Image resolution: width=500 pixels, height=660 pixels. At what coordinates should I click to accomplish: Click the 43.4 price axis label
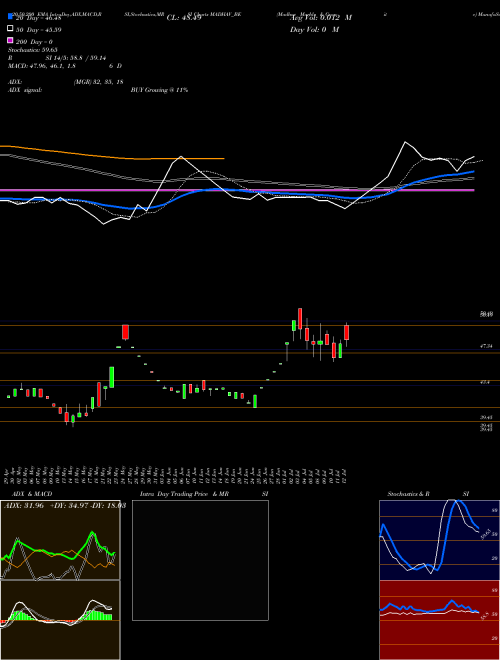click(485, 382)
